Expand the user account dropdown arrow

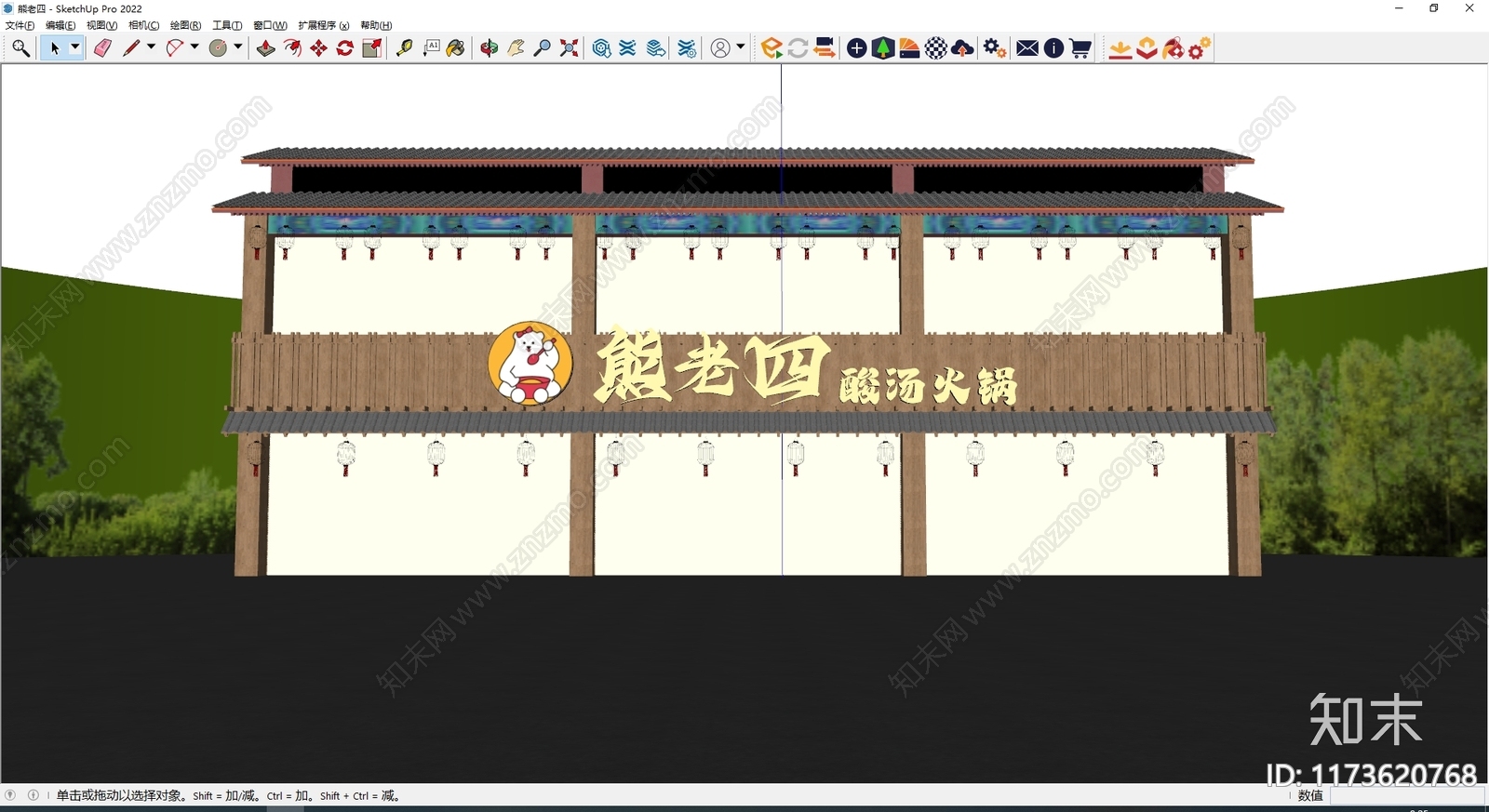[x=741, y=47]
